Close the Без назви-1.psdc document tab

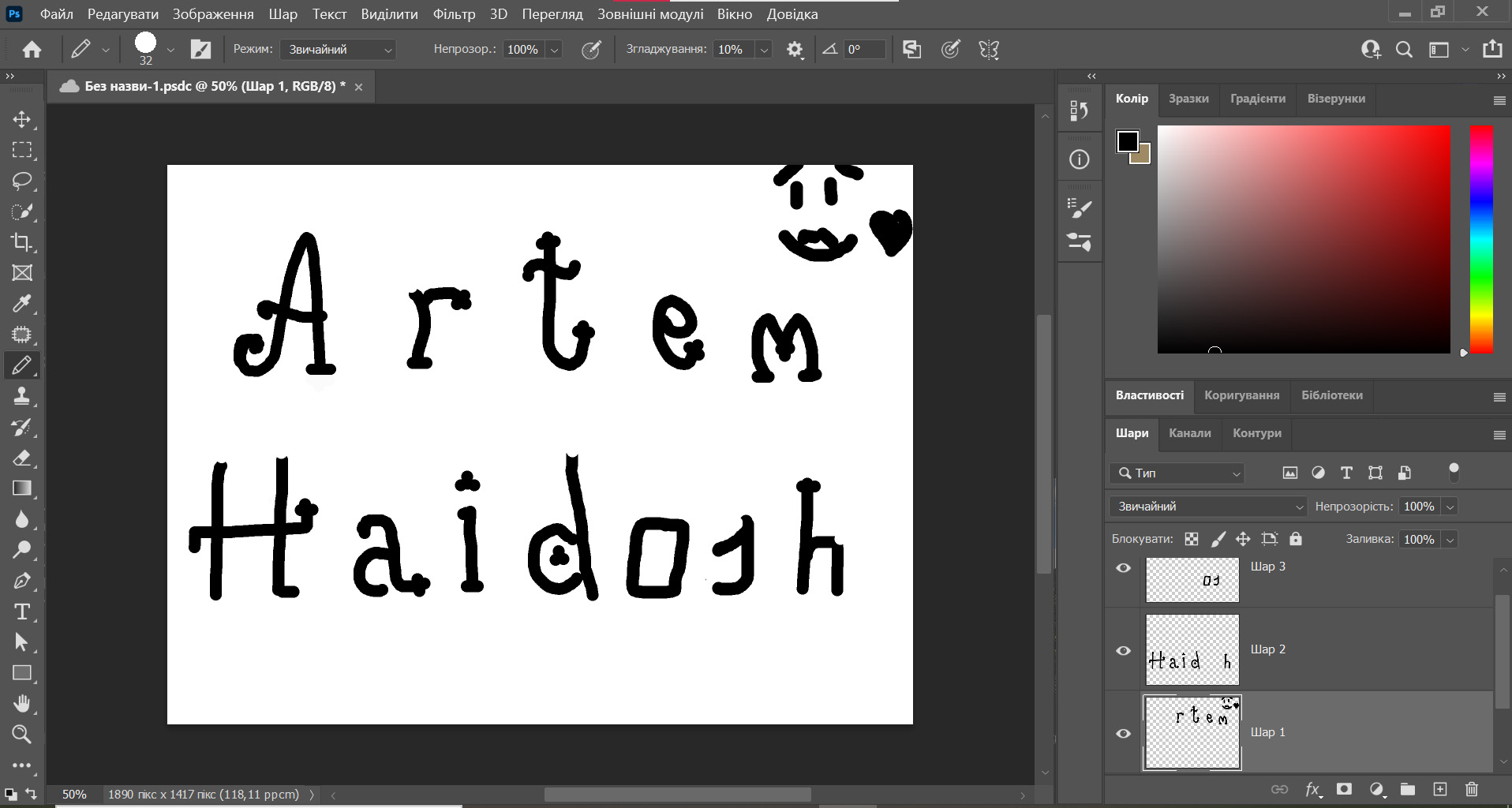pos(358,87)
